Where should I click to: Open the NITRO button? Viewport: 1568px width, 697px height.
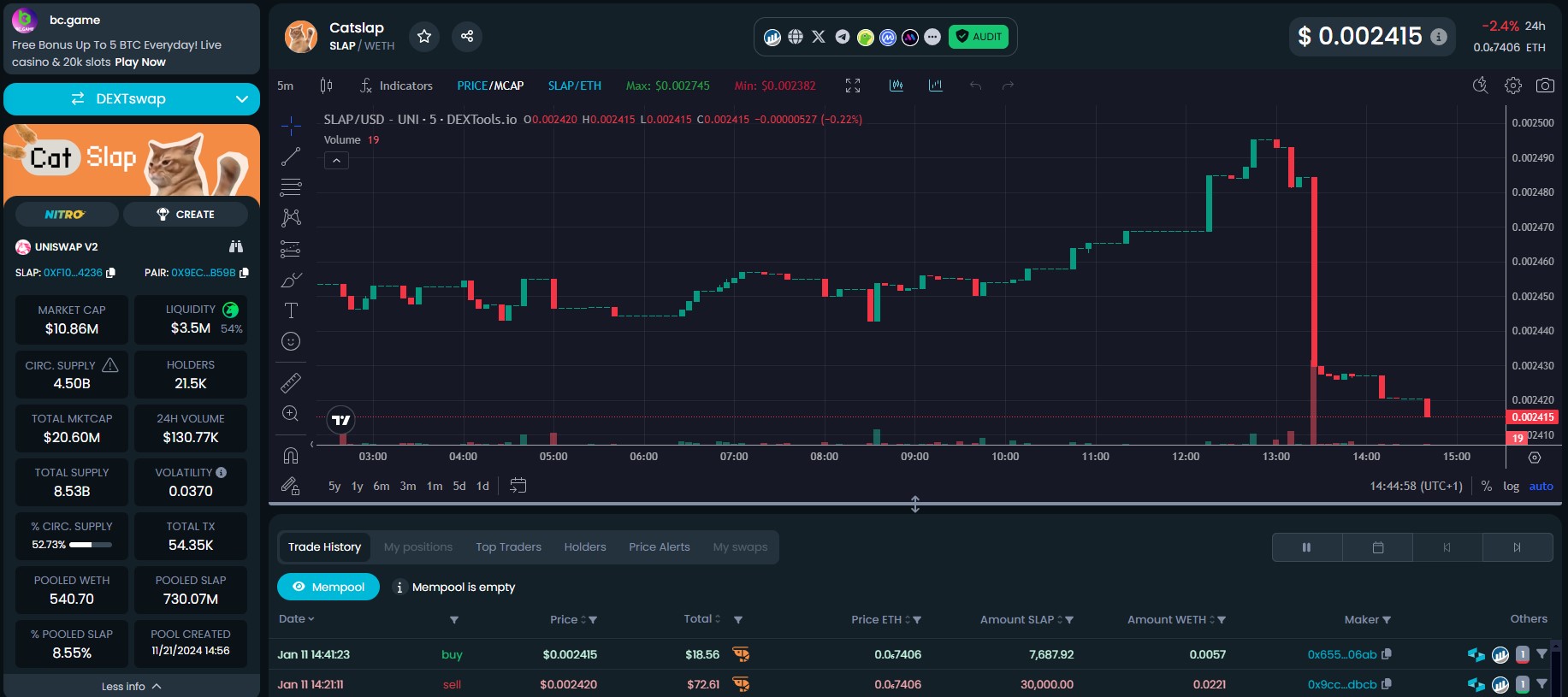[65, 215]
